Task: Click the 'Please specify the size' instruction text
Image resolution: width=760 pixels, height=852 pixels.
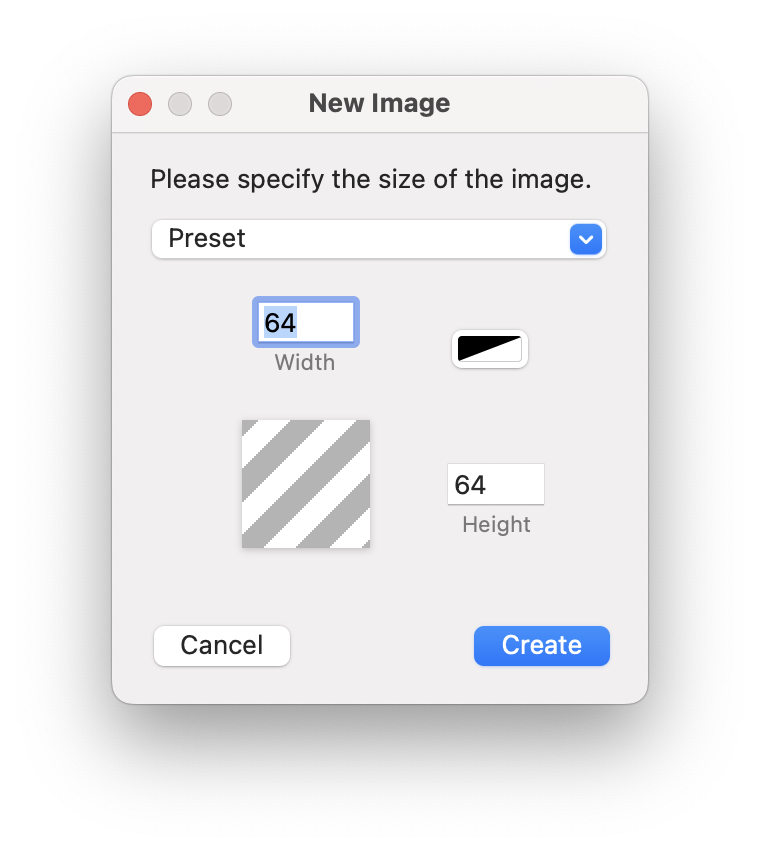Action: click(x=371, y=180)
